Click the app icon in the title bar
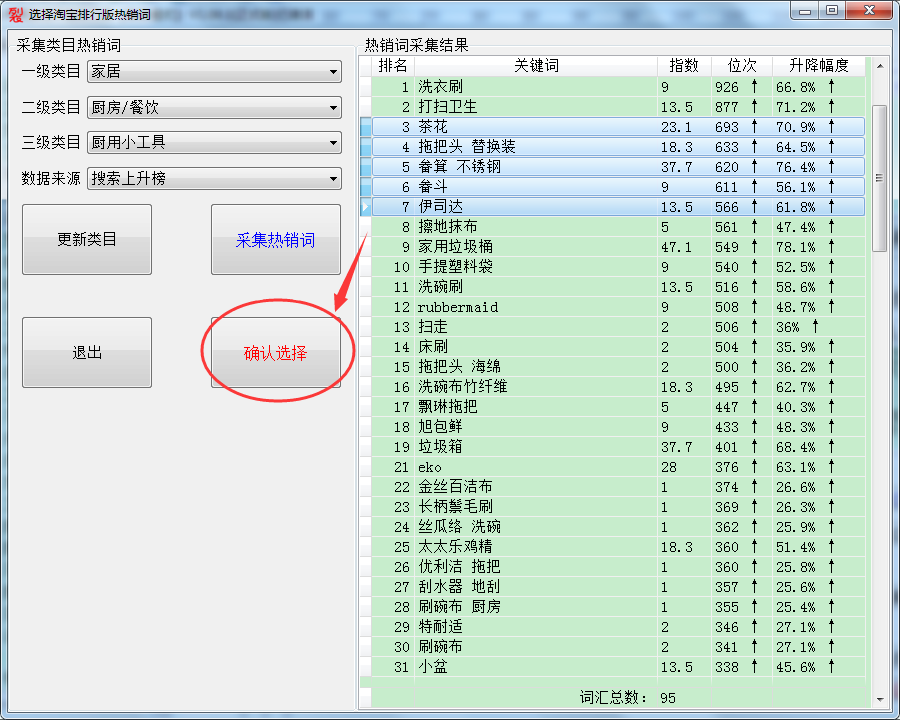Screen dimensions: 900x720 (14, 13)
